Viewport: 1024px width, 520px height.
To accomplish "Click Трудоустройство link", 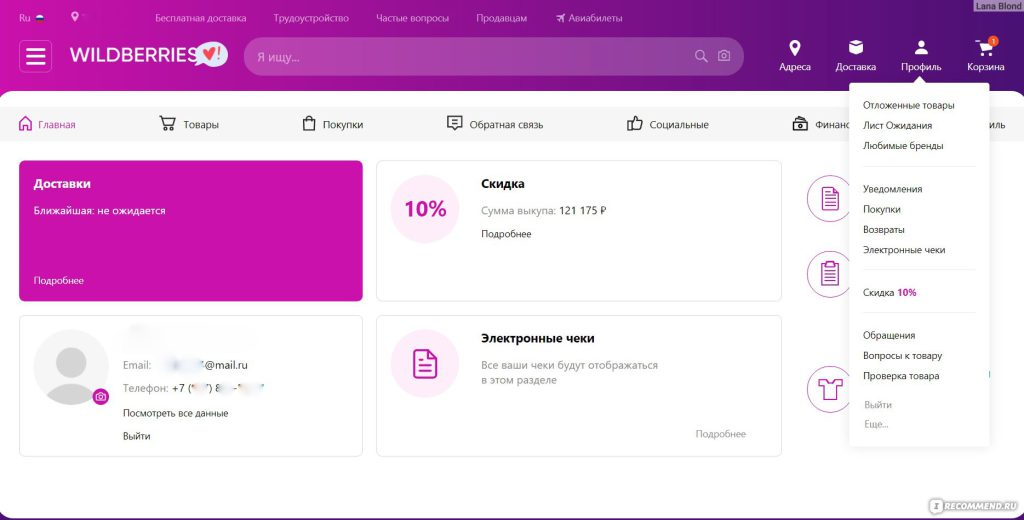I will point(311,18).
